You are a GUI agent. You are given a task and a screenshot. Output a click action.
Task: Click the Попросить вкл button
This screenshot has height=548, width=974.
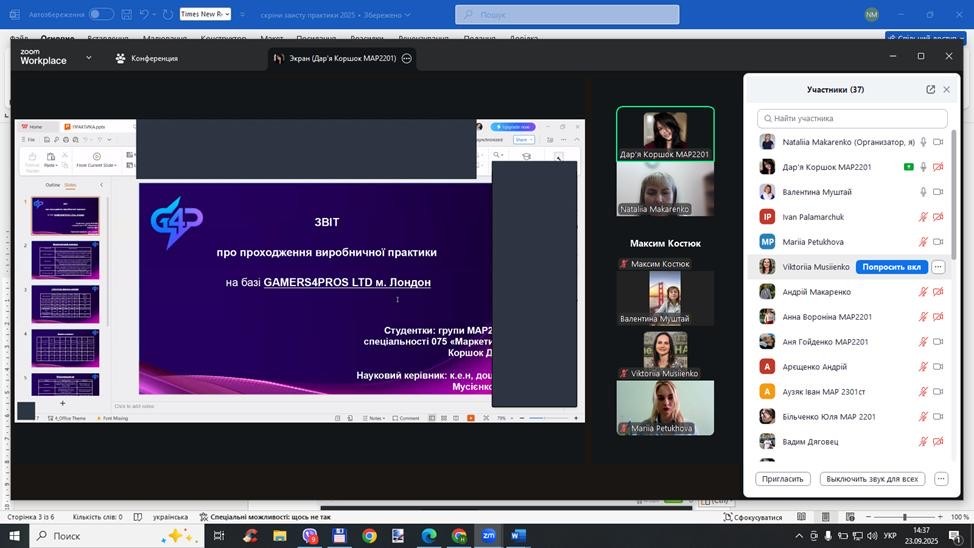coord(891,267)
